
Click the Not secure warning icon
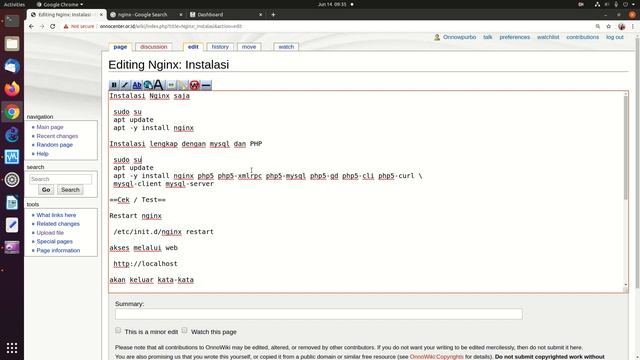tap(66, 26)
